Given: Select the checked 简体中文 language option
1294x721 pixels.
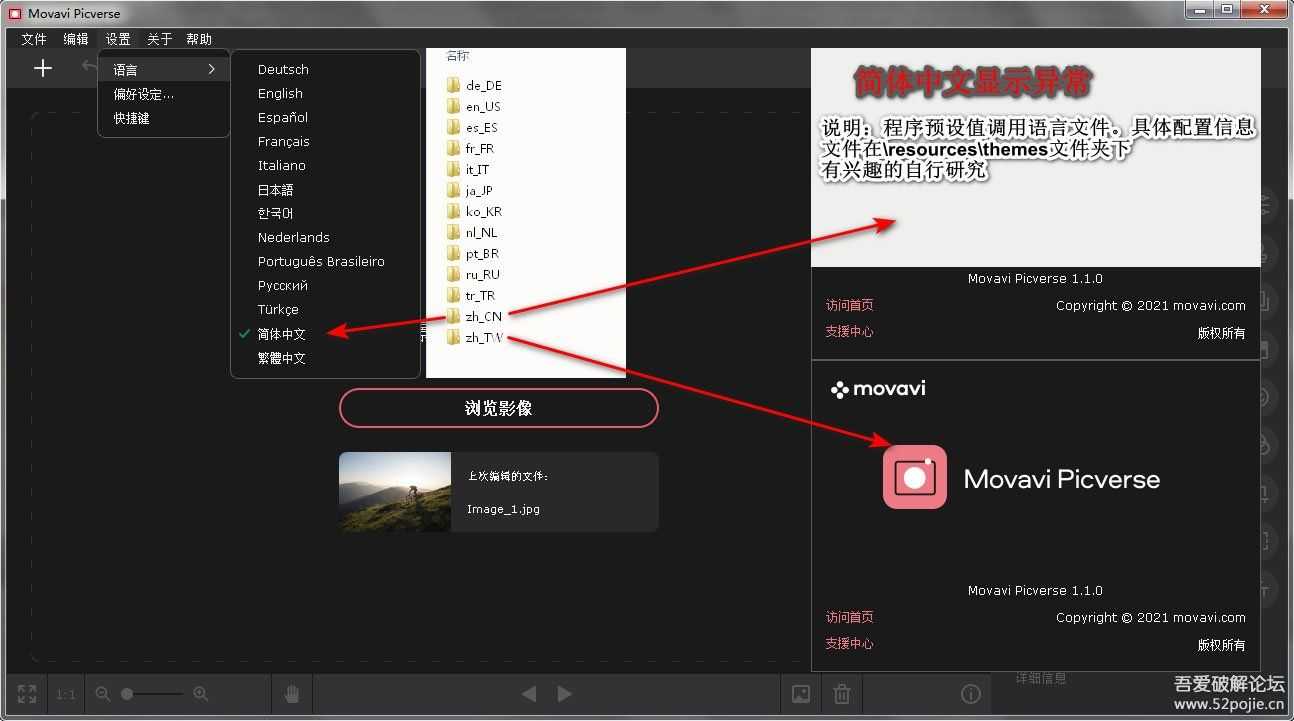Looking at the screenshot, I should tap(281, 334).
